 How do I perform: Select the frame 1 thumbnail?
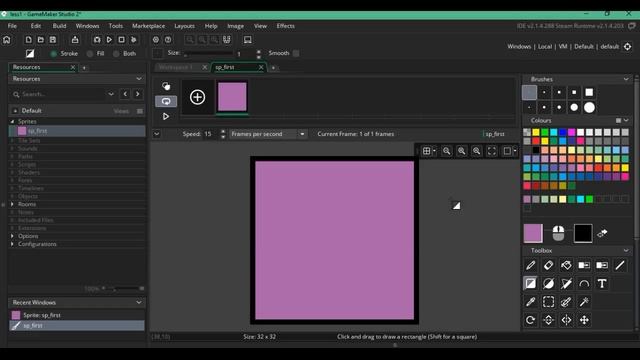tap(232, 97)
